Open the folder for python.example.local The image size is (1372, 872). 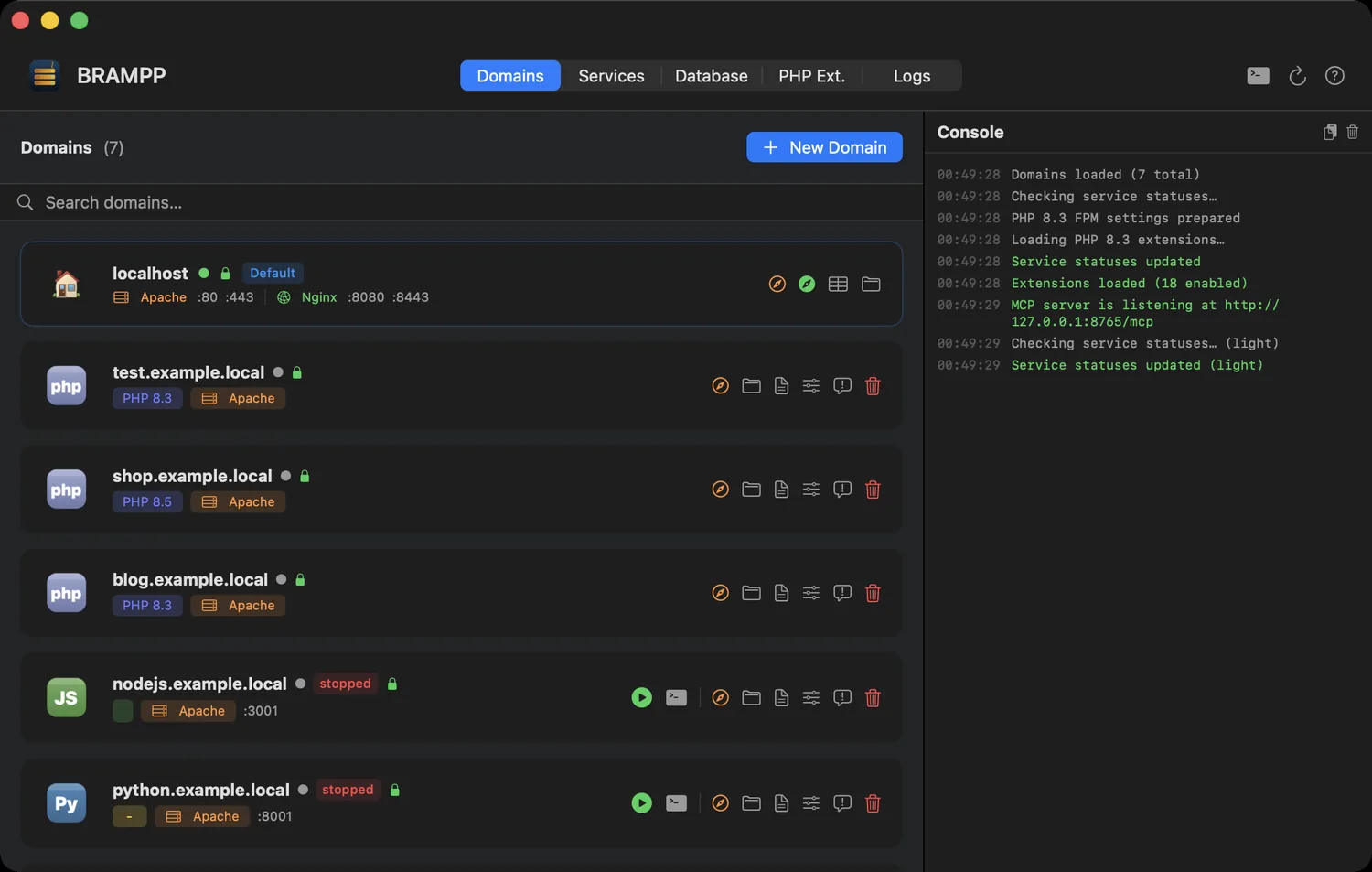pos(751,802)
